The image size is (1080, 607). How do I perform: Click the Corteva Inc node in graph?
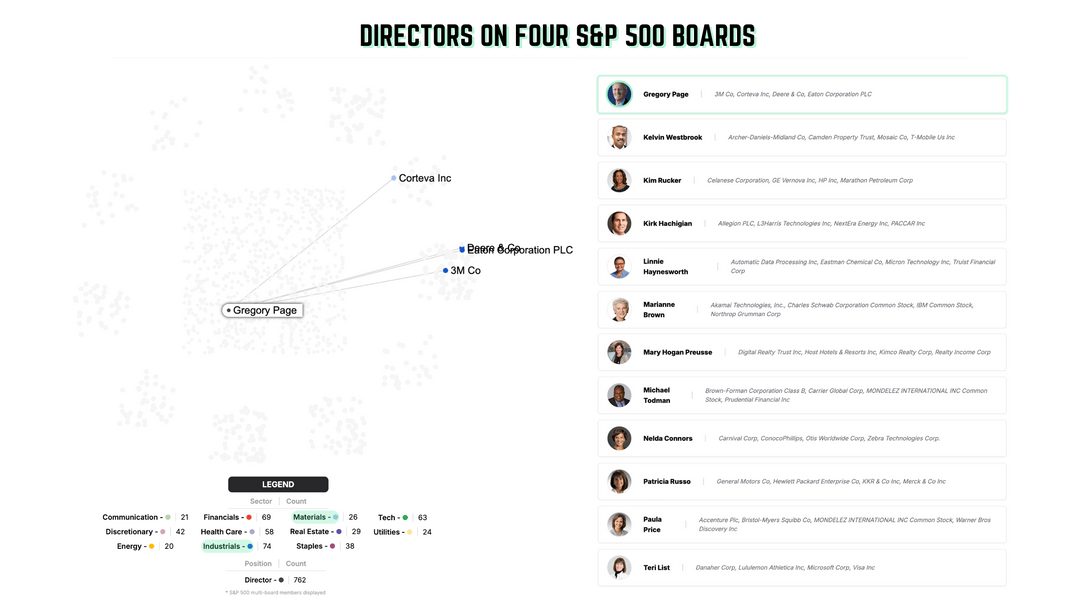pyautogui.click(x=394, y=178)
